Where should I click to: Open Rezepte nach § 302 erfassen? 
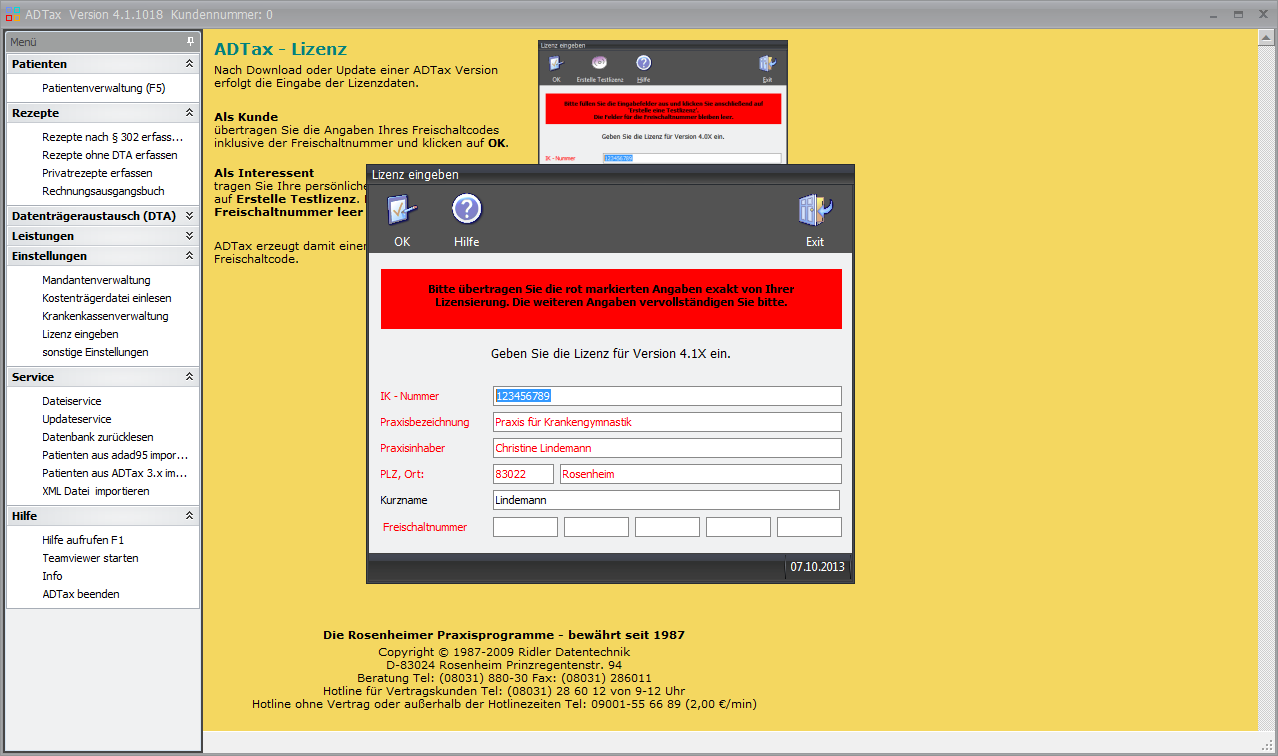(x=113, y=137)
